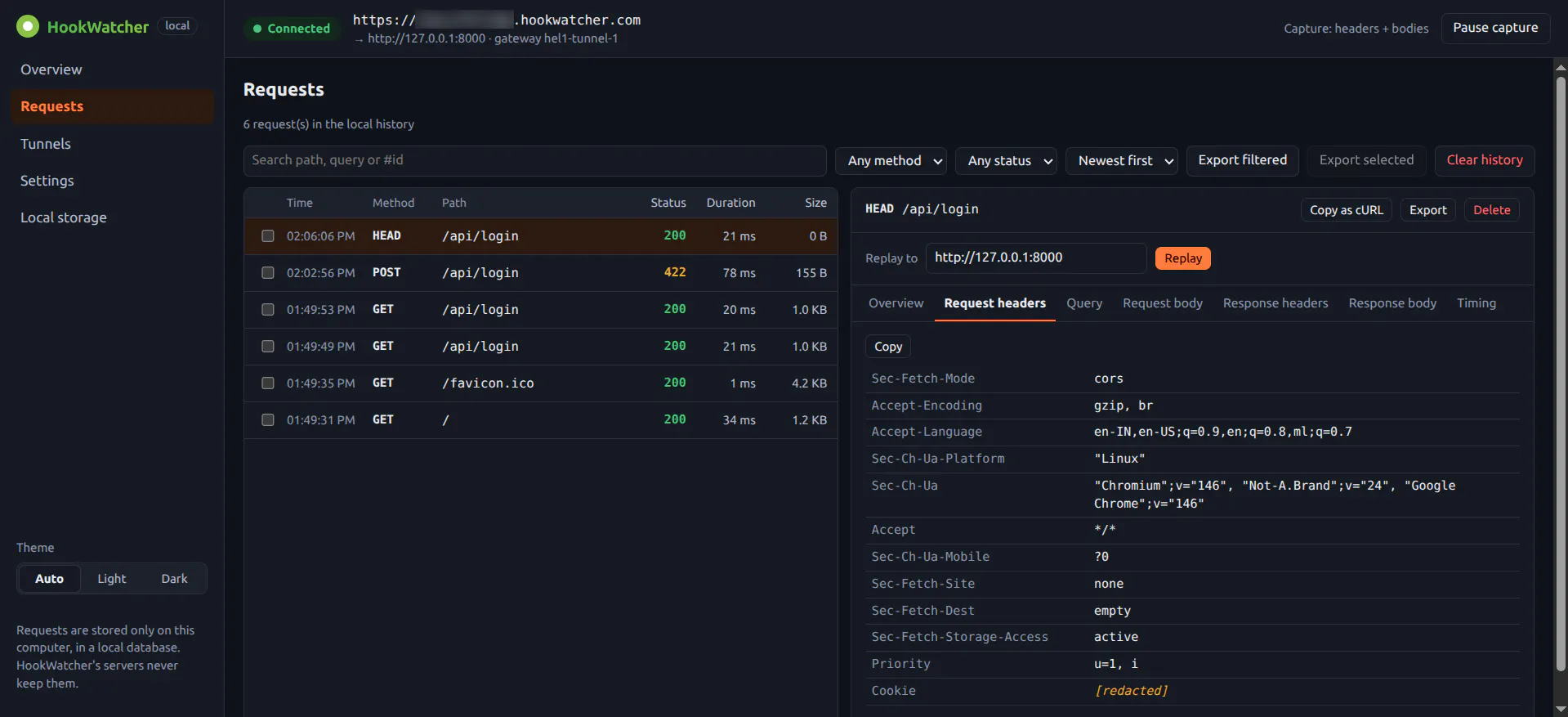Screen dimensions: 1568x717
Task: Edit the Replay to URL field
Action: point(1036,258)
